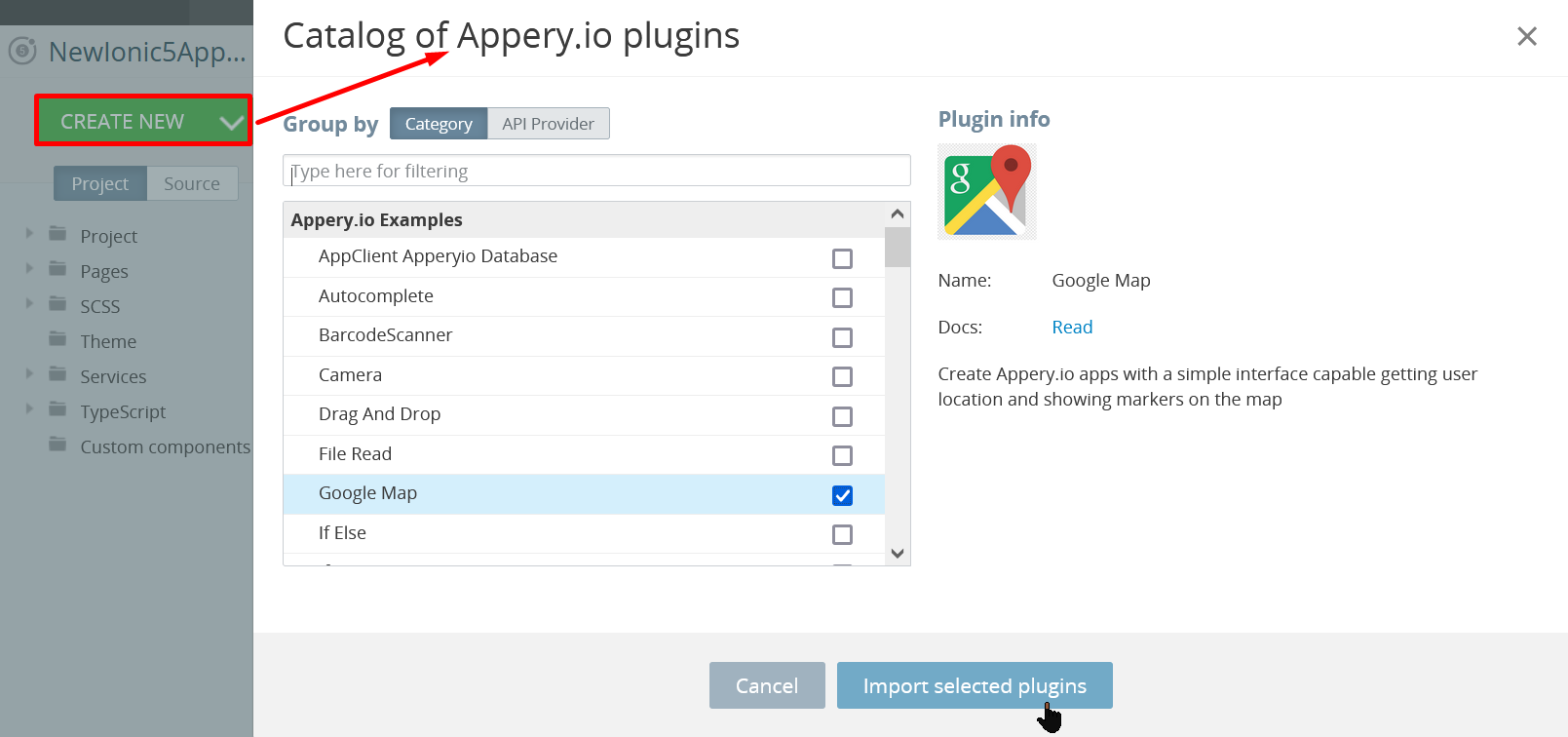Close the plugin catalog dialog
The image size is (1568, 737).
[x=1527, y=36]
